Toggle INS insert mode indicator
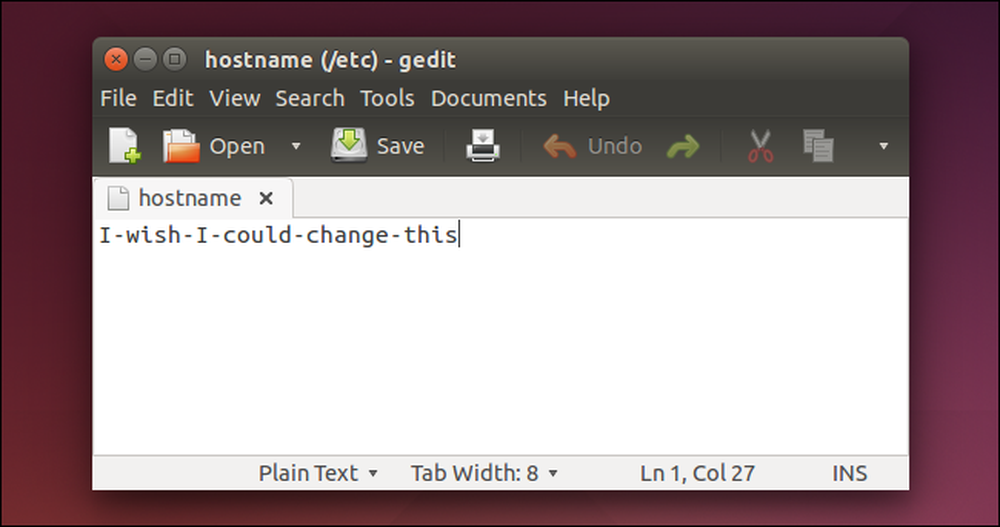The width and height of the screenshot is (1000, 527). (x=849, y=473)
